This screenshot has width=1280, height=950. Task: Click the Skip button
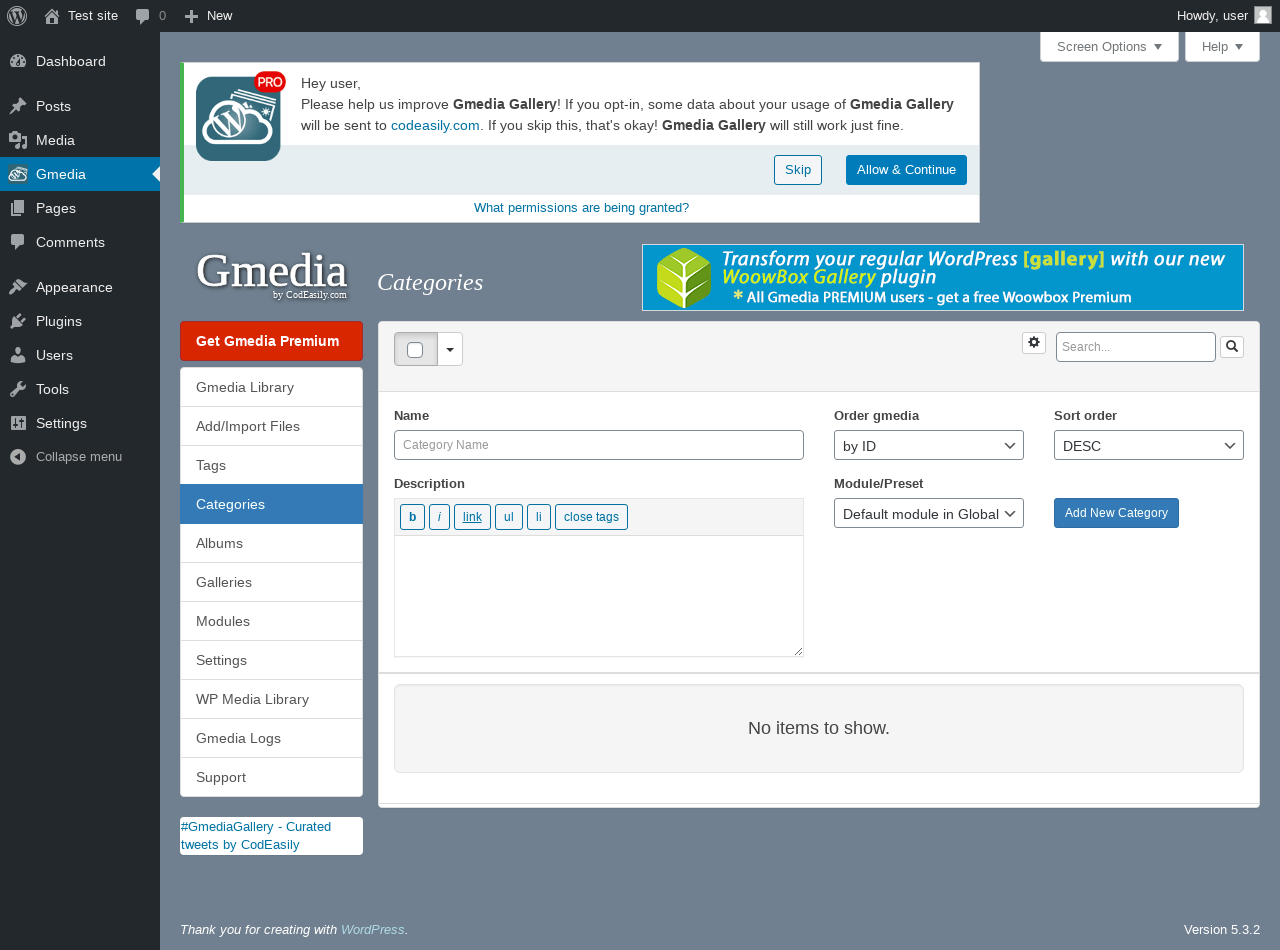click(798, 170)
